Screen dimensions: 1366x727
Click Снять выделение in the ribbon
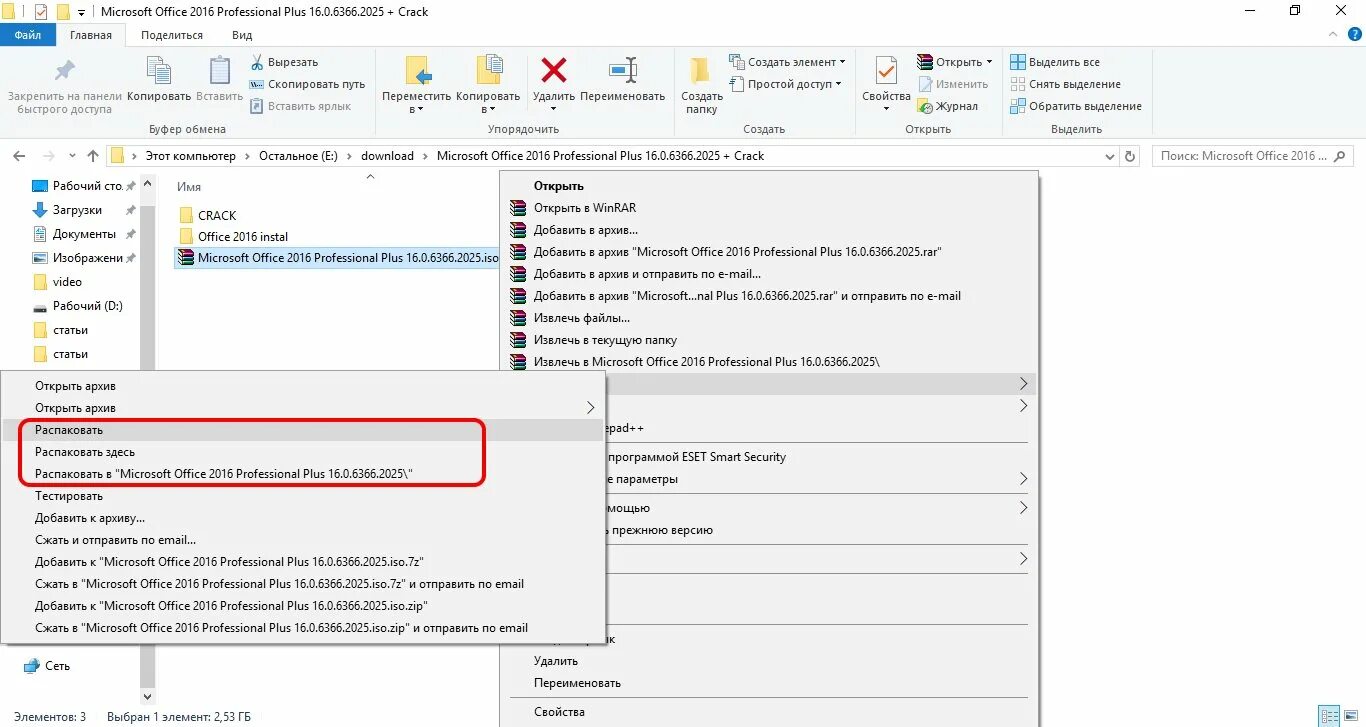pyautogui.click(x=1065, y=84)
